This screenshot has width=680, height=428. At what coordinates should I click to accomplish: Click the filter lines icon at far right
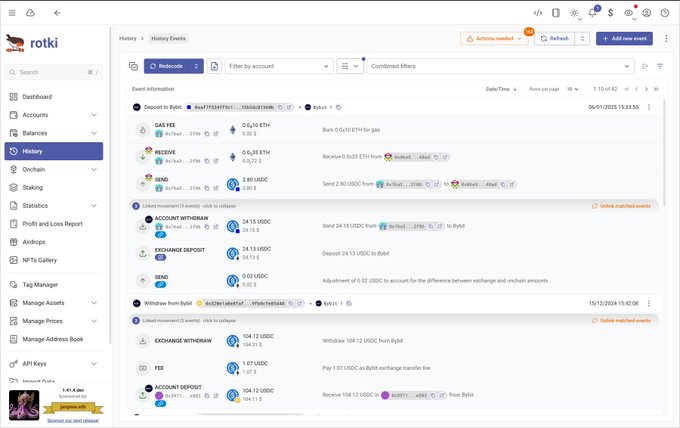coord(660,66)
